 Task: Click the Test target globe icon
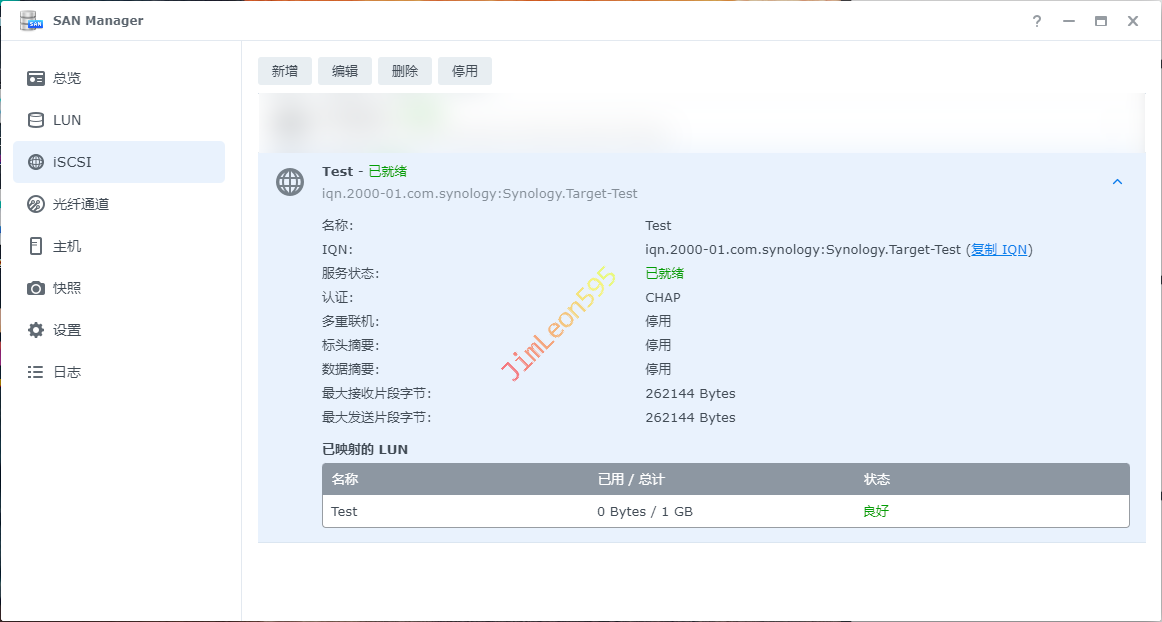point(290,182)
